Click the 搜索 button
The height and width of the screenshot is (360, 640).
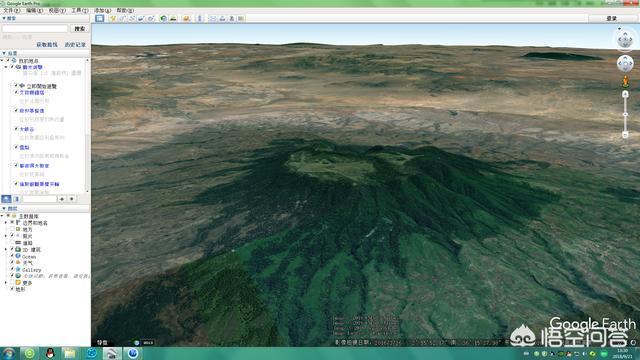pos(80,29)
